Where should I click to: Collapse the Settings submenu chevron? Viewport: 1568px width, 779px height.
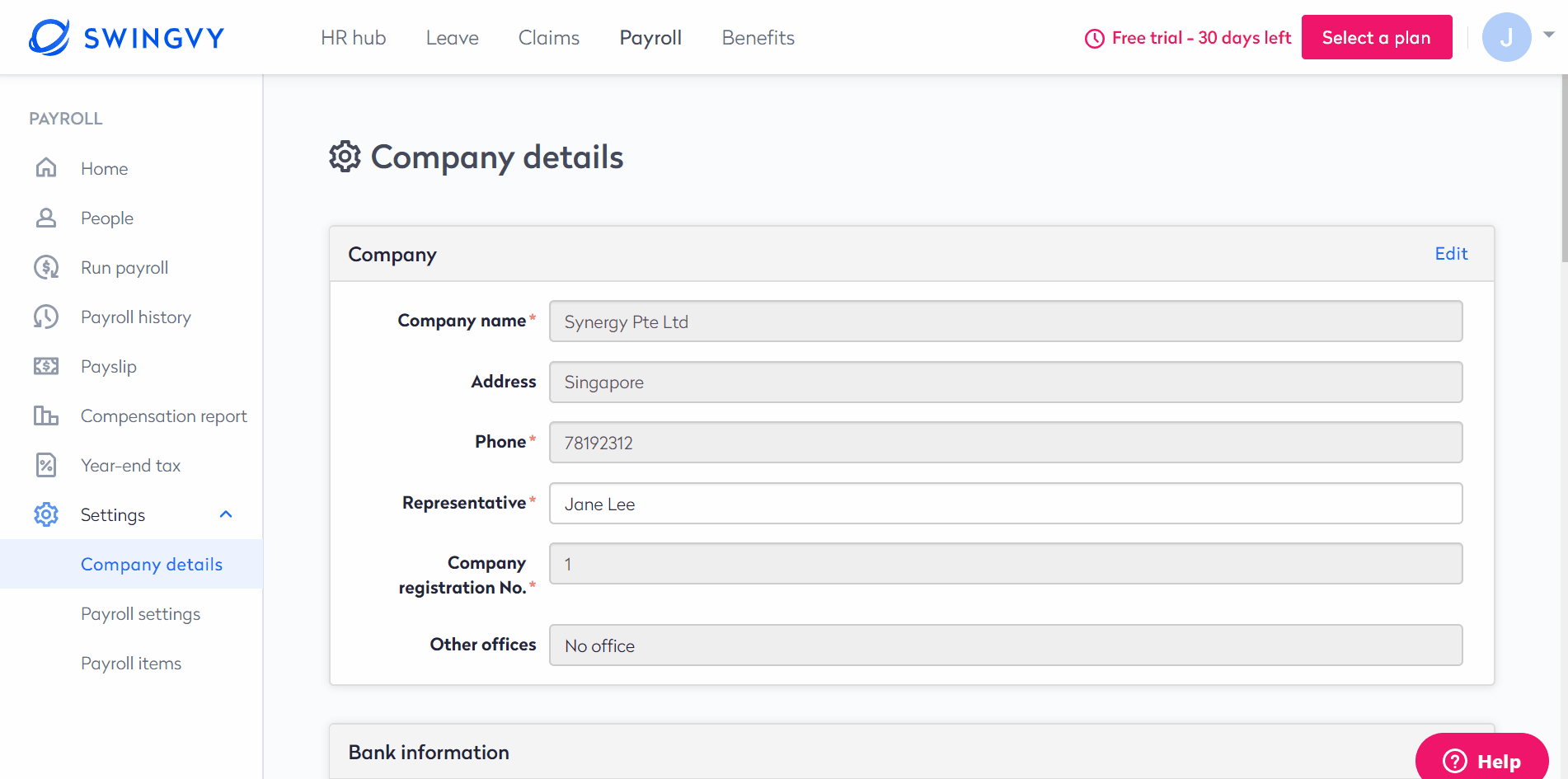tap(226, 514)
